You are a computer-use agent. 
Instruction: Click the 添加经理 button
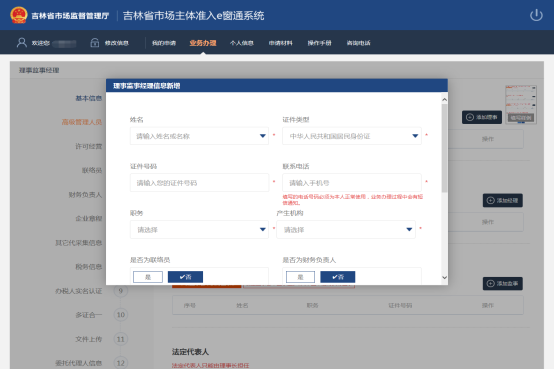(503, 200)
